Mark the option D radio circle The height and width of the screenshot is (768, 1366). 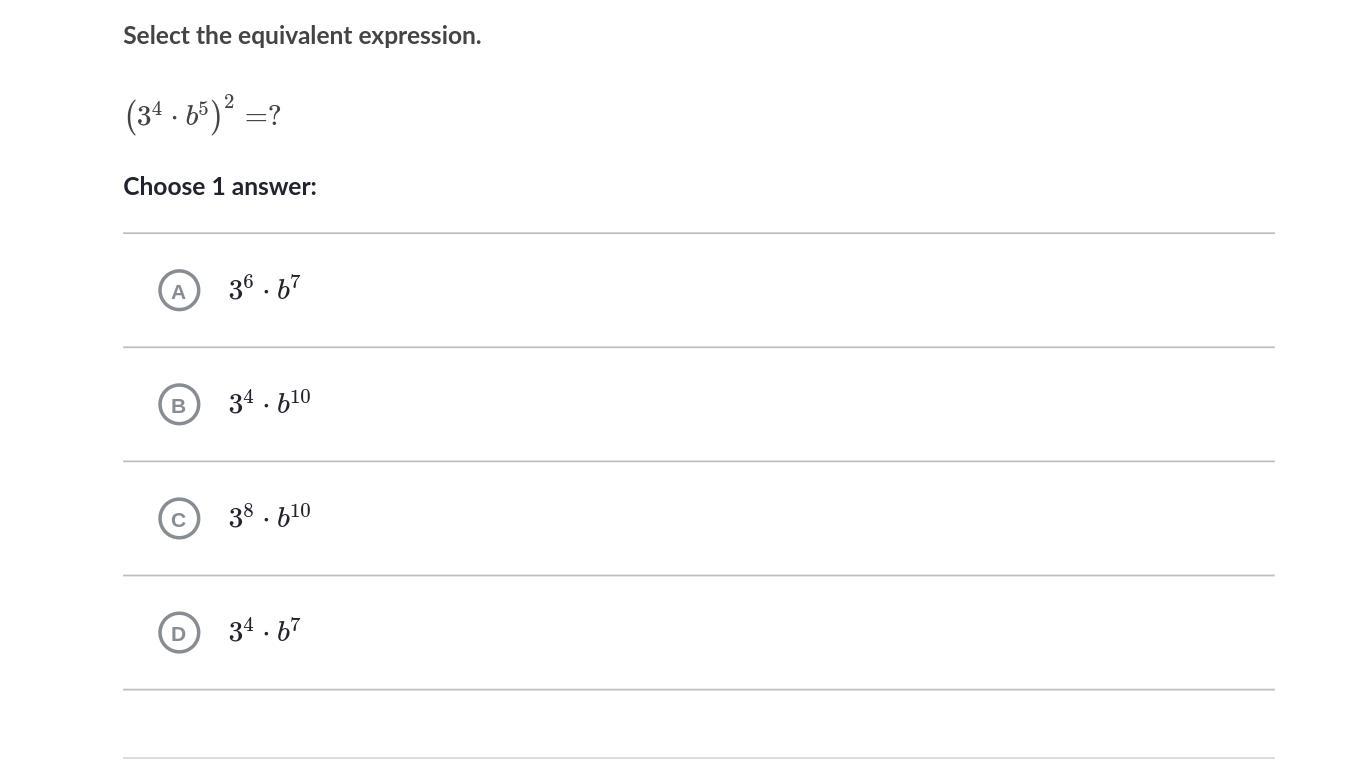click(179, 633)
